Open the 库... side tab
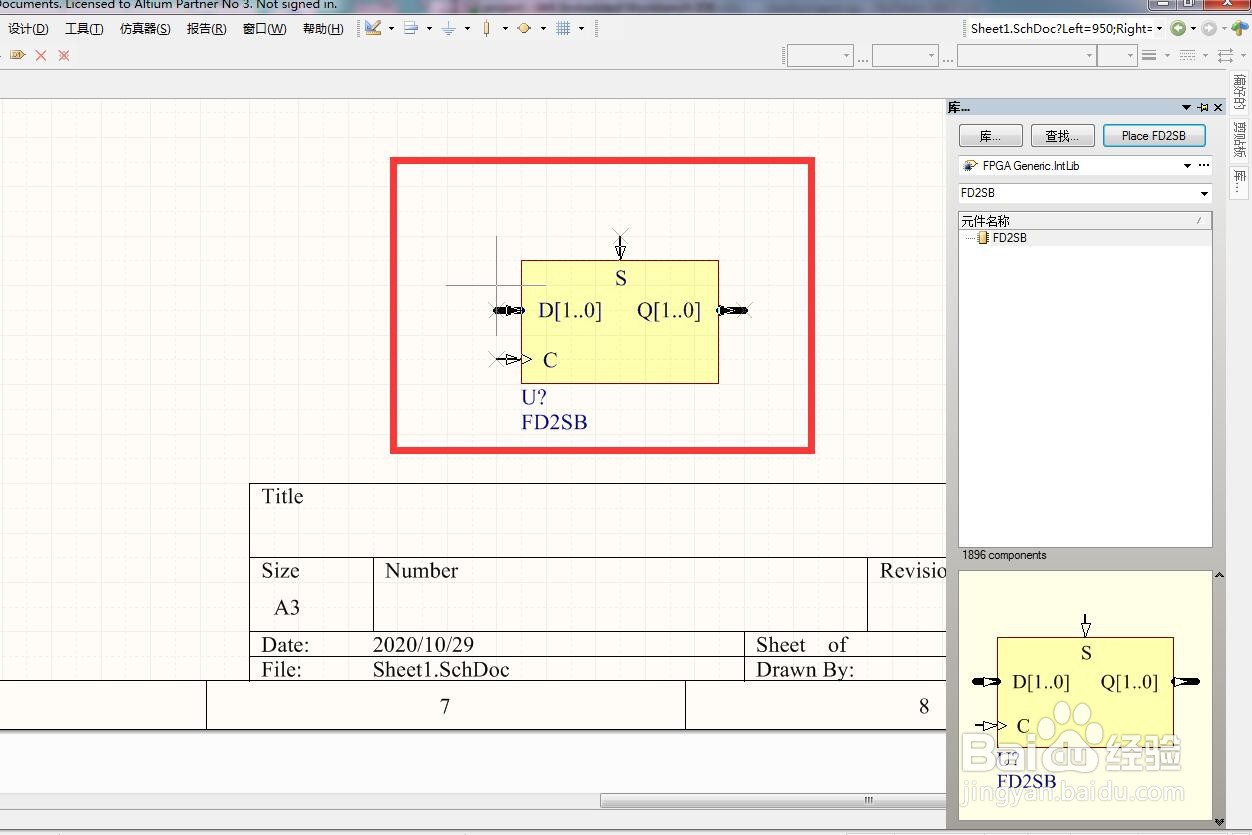 (1240, 181)
